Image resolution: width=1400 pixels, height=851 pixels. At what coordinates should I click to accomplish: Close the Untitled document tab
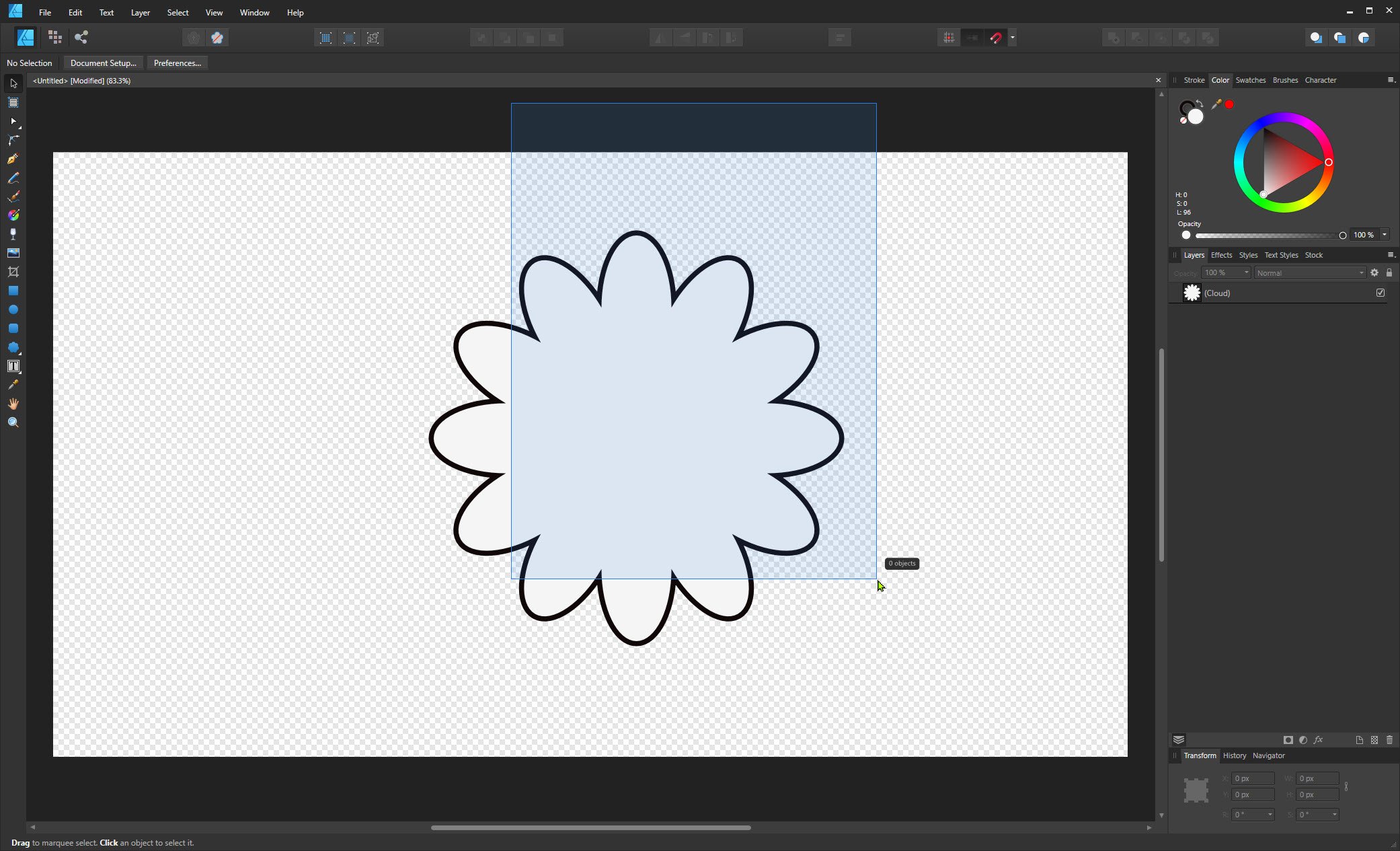tap(1158, 80)
